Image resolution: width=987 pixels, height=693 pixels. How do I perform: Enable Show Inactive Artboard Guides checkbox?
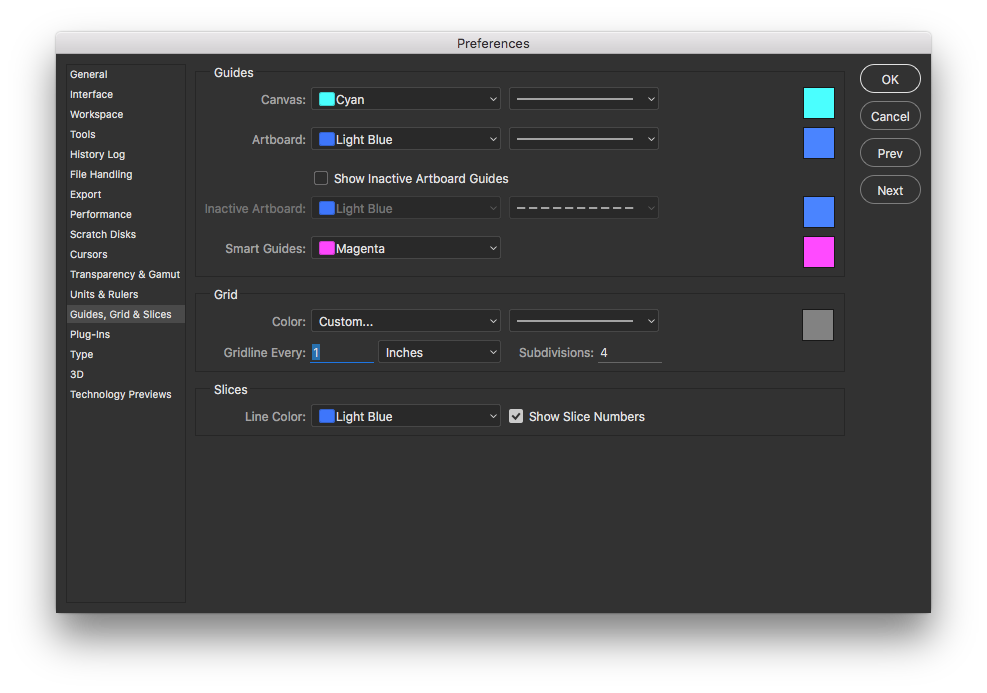tap(321, 178)
